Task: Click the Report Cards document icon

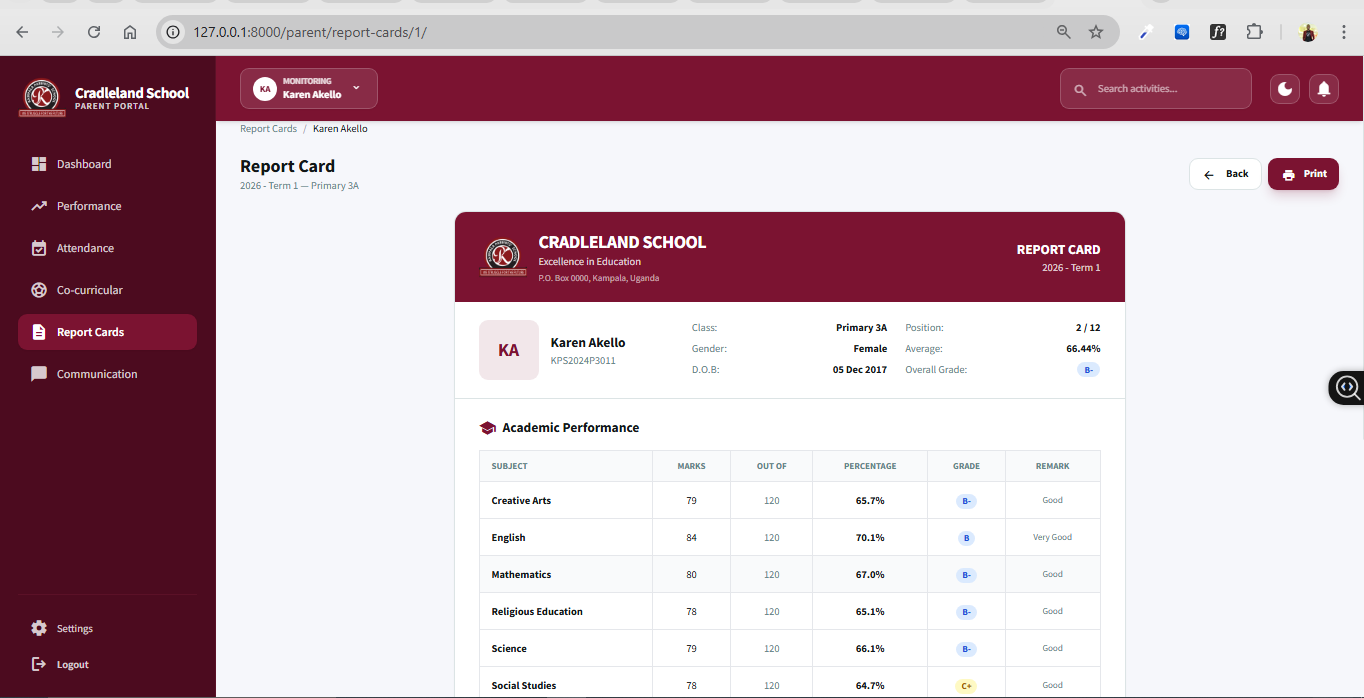Action: click(x=39, y=332)
